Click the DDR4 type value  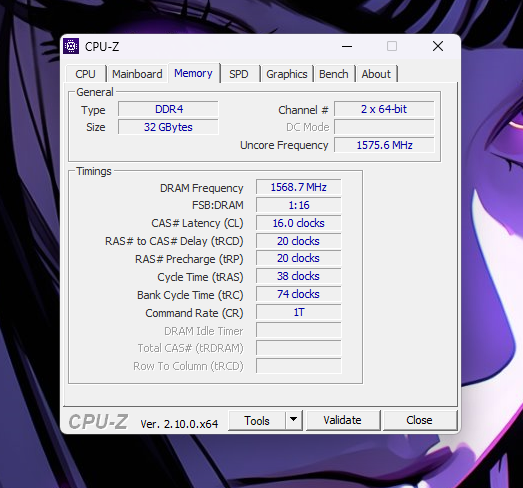168,109
